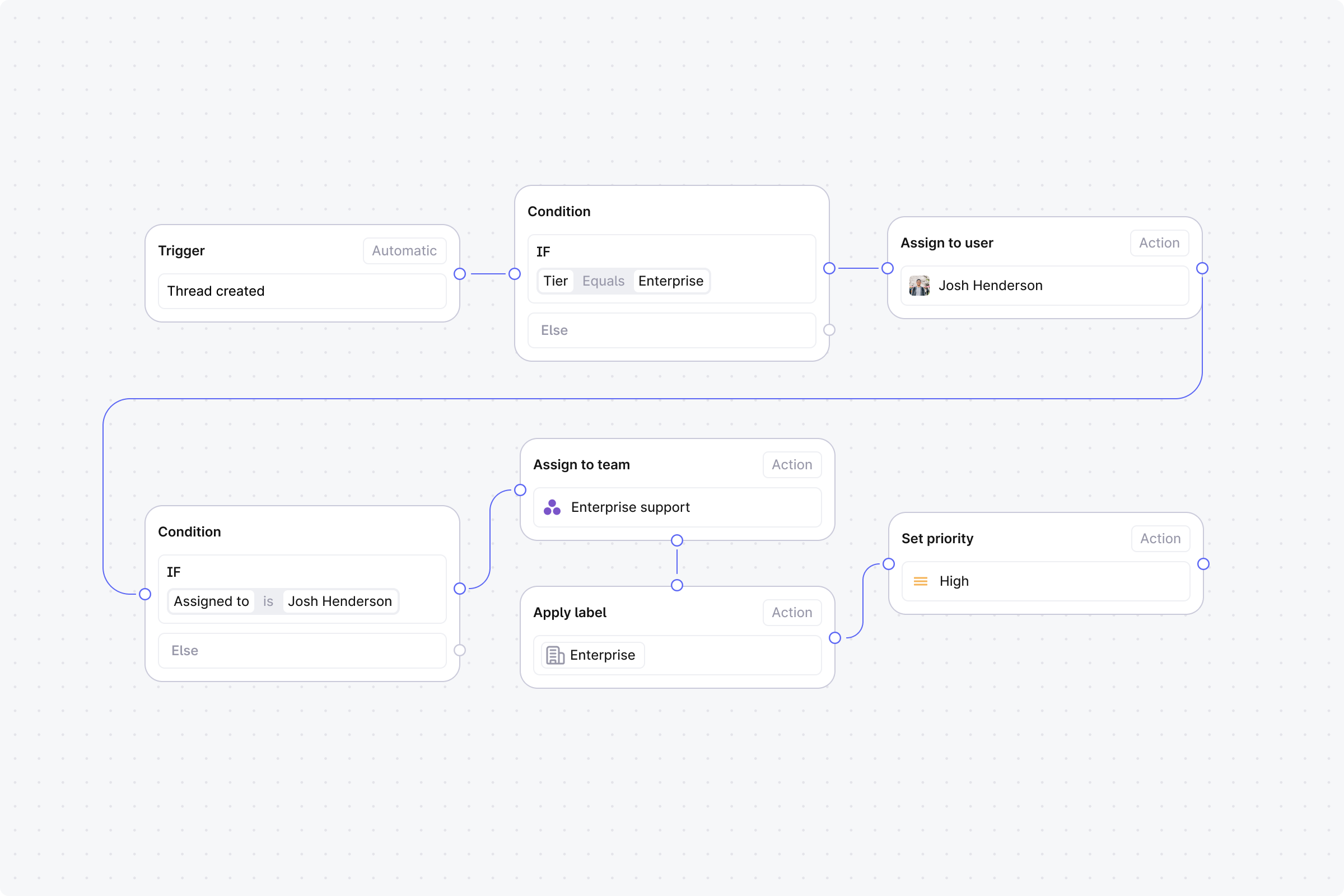Click the label icon next to Enterprise
The image size is (1344, 896).
click(x=555, y=655)
